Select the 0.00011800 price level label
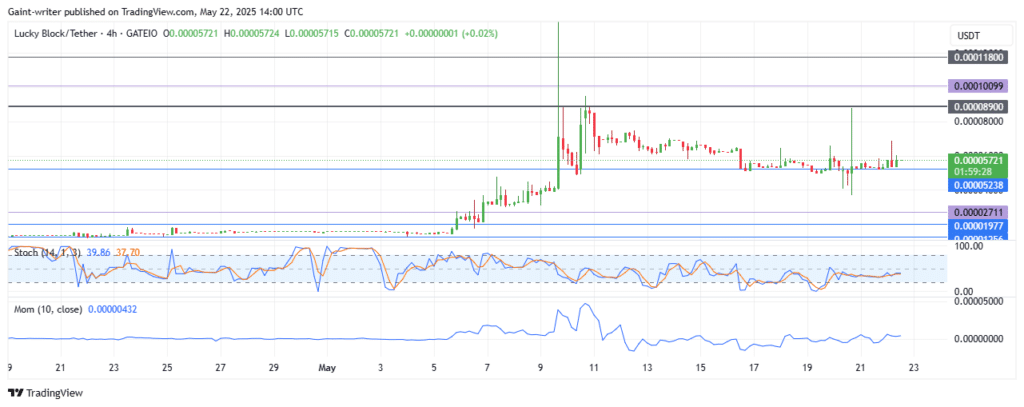 976,57
